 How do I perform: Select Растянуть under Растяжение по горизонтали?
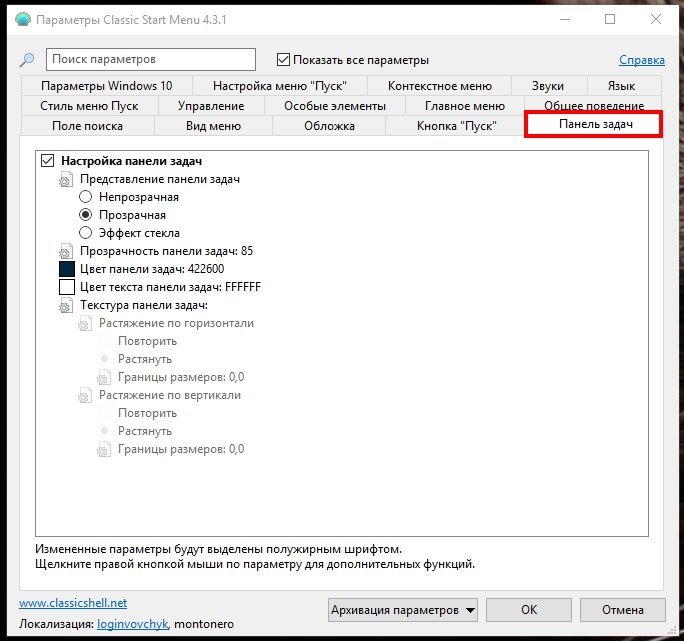[x=104, y=359]
